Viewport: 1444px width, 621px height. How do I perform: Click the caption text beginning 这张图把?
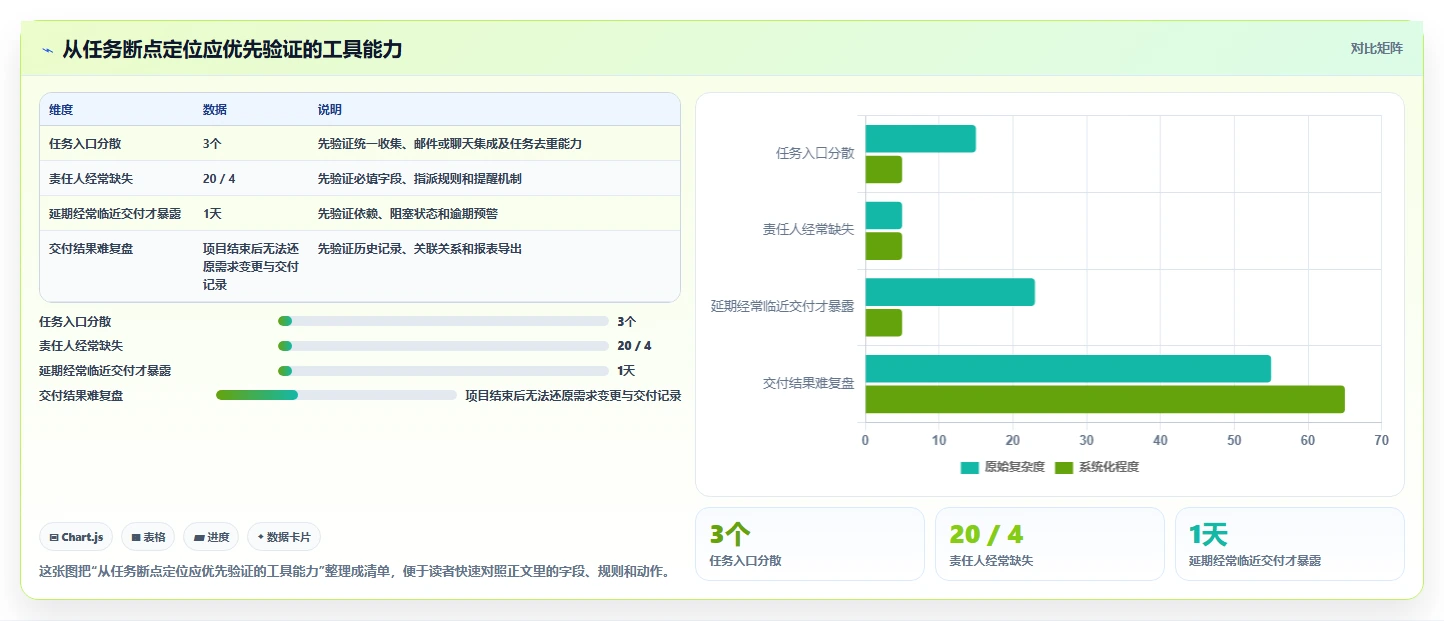pos(354,573)
